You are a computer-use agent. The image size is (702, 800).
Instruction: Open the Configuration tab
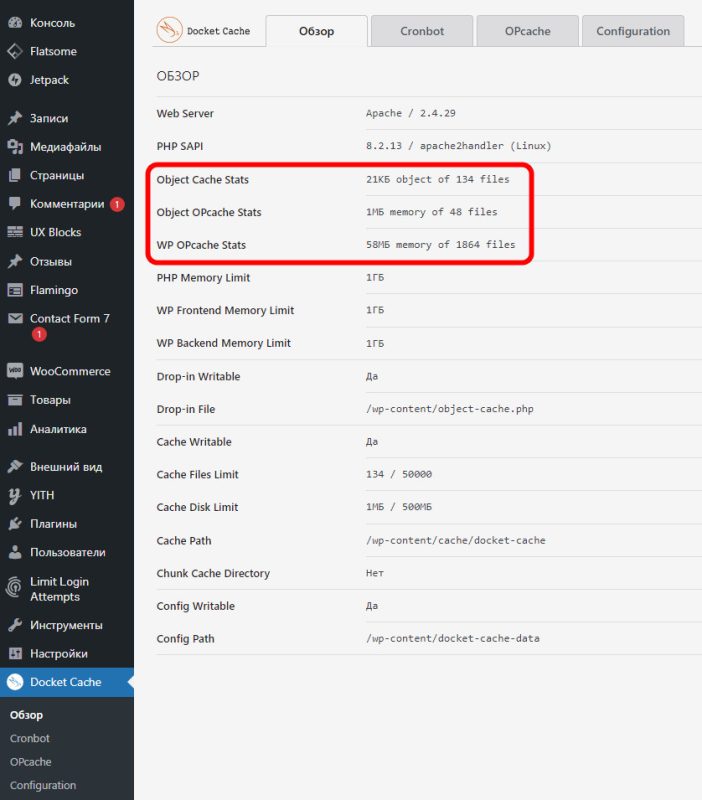pos(633,31)
